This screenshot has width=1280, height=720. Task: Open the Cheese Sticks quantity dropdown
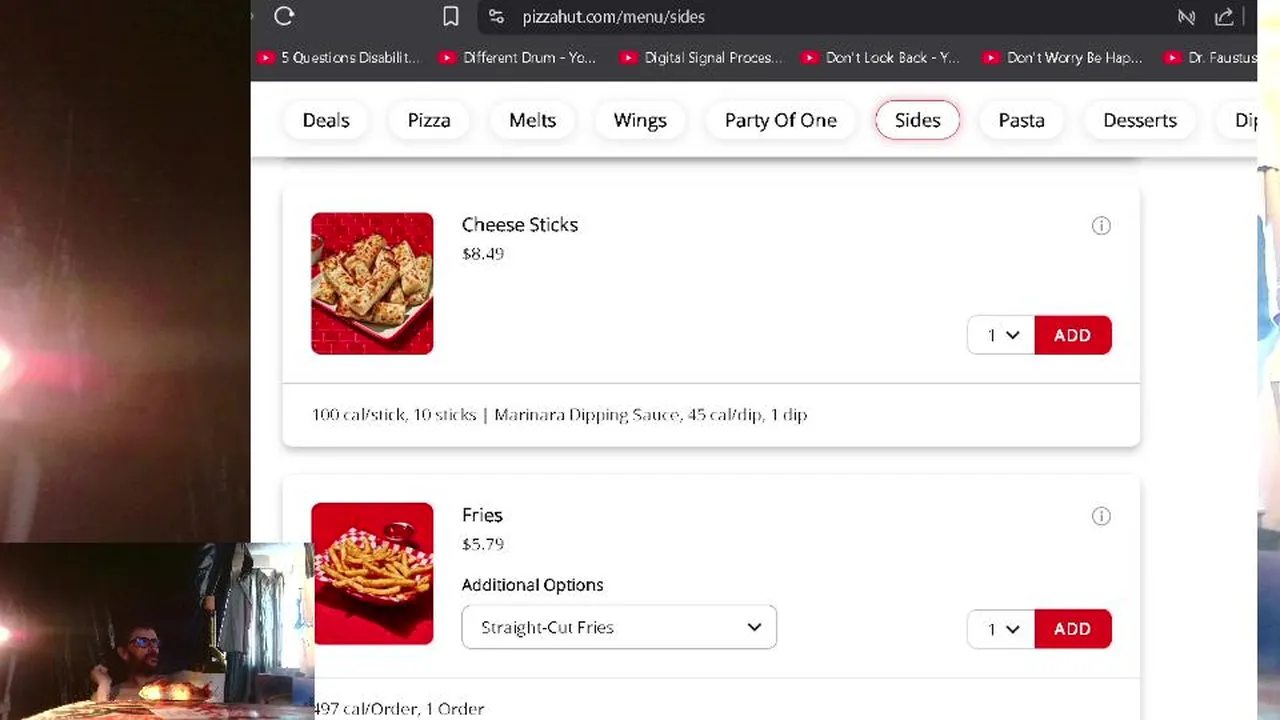click(1001, 335)
